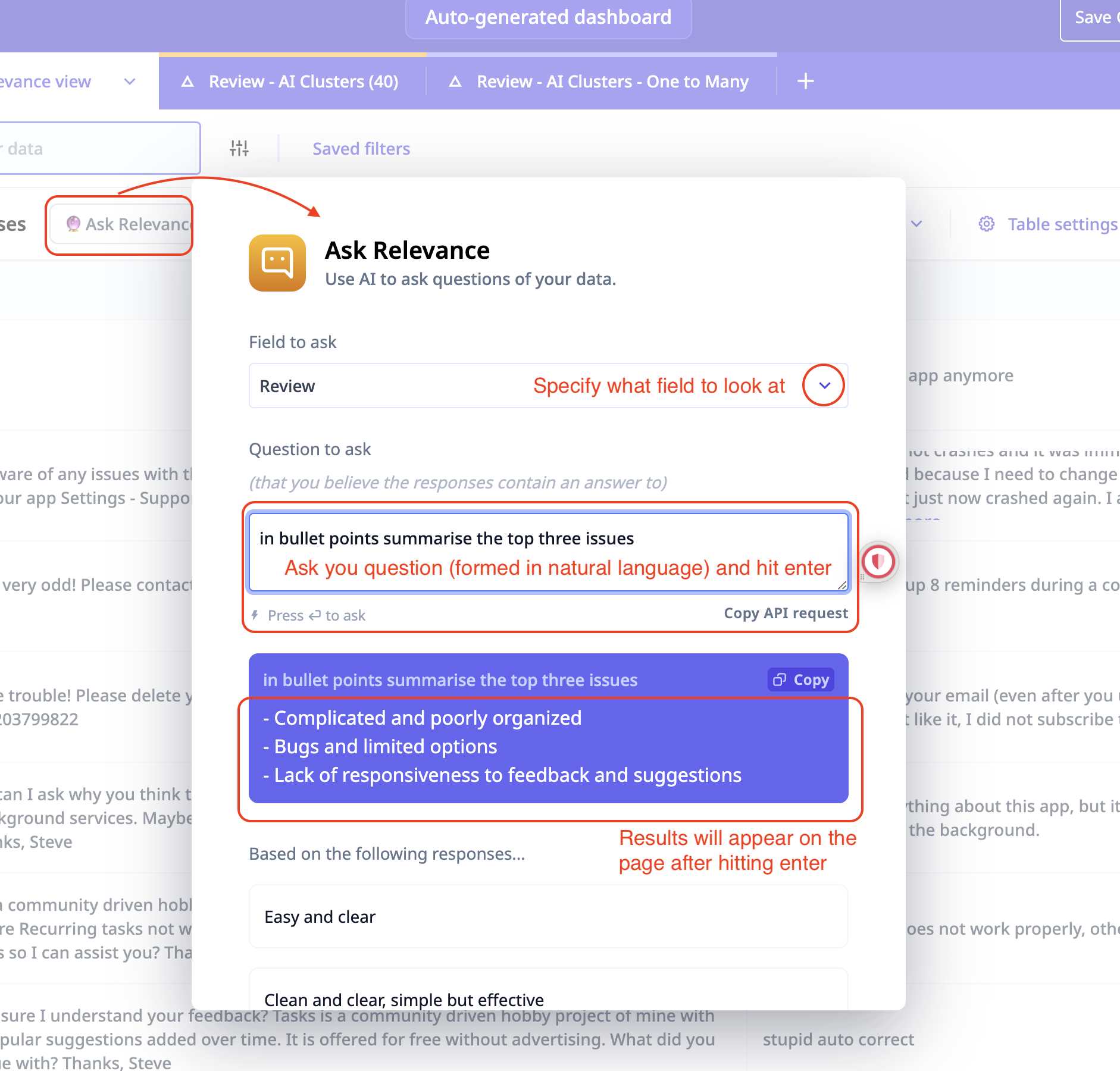Select the Review field combo box
The image size is (1120, 1071).
pos(548,386)
